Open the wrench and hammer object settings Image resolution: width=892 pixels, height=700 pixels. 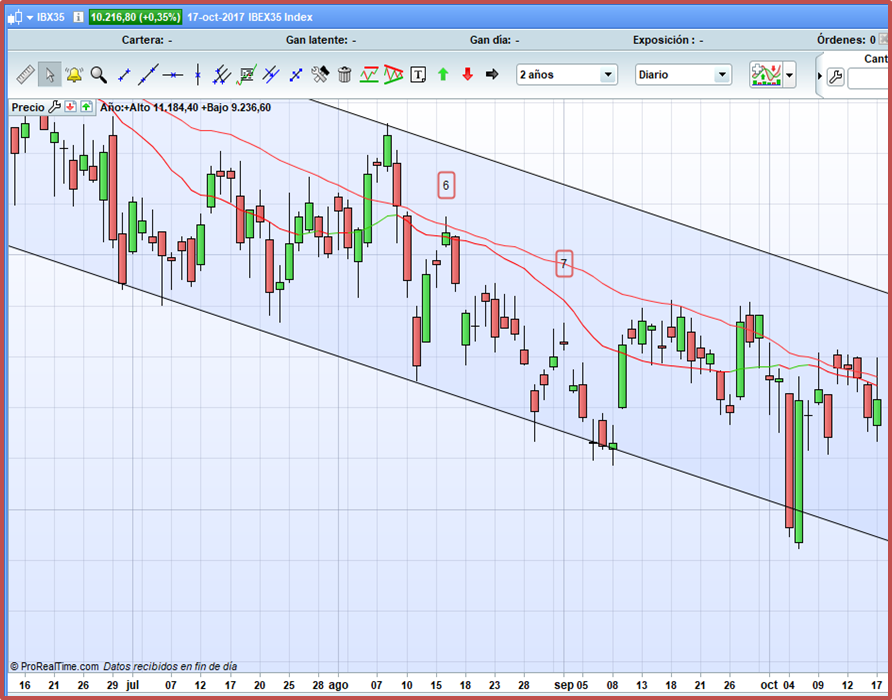[320, 75]
